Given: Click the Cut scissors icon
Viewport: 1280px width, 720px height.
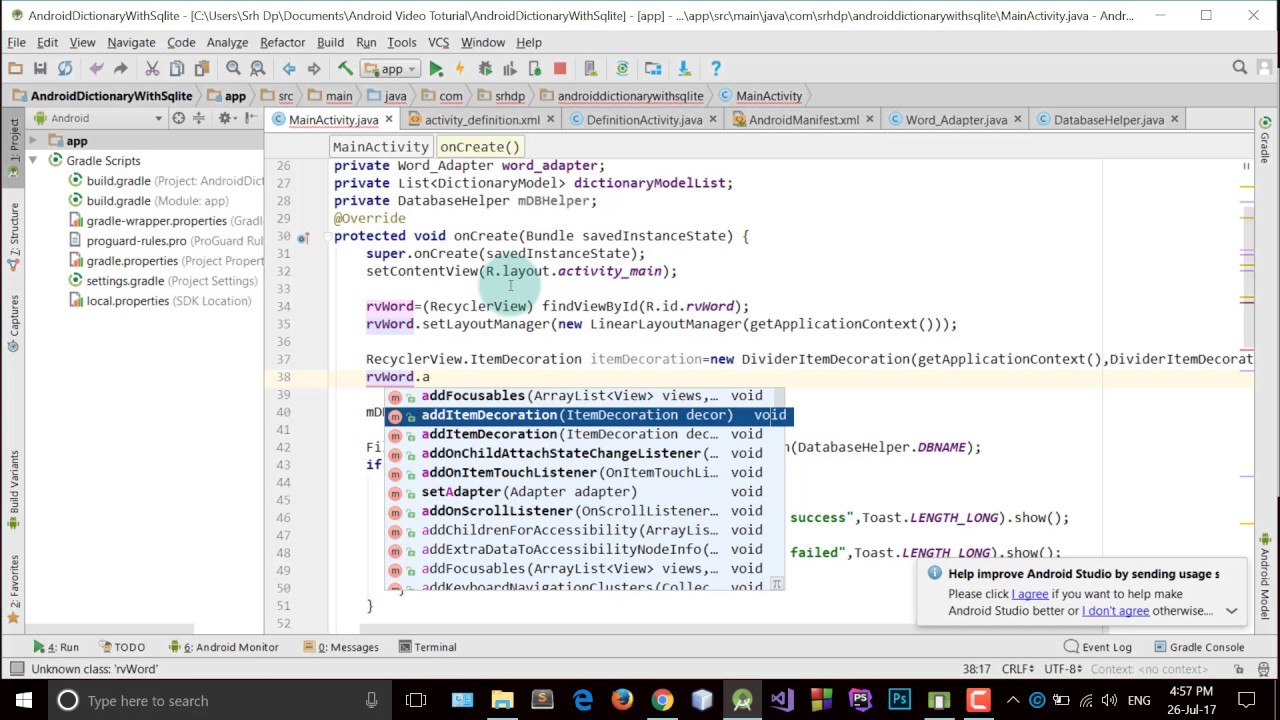Looking at the screenshot, I should pos(152,68).
